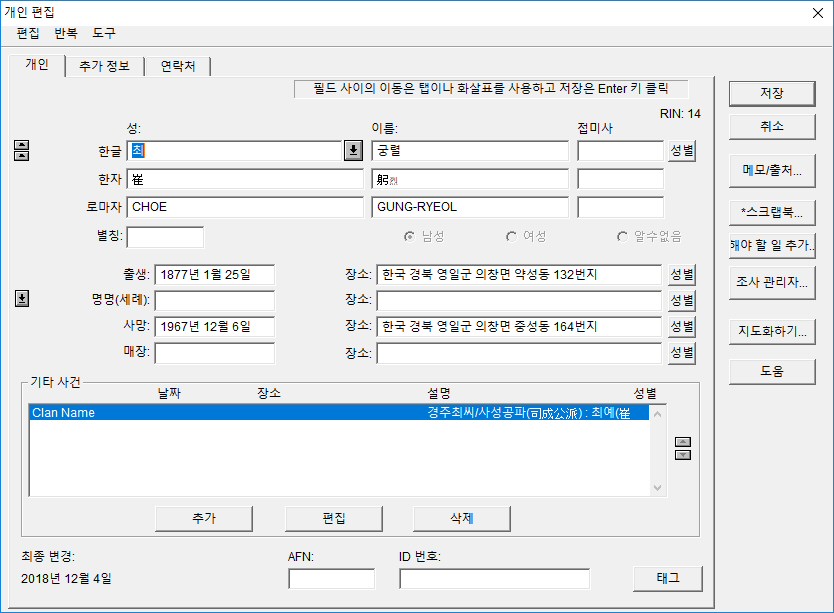Screen dimensions: 834x613
Task: Click the down-arrow icon beside 명명(세례)
Action: pos(22,298)
